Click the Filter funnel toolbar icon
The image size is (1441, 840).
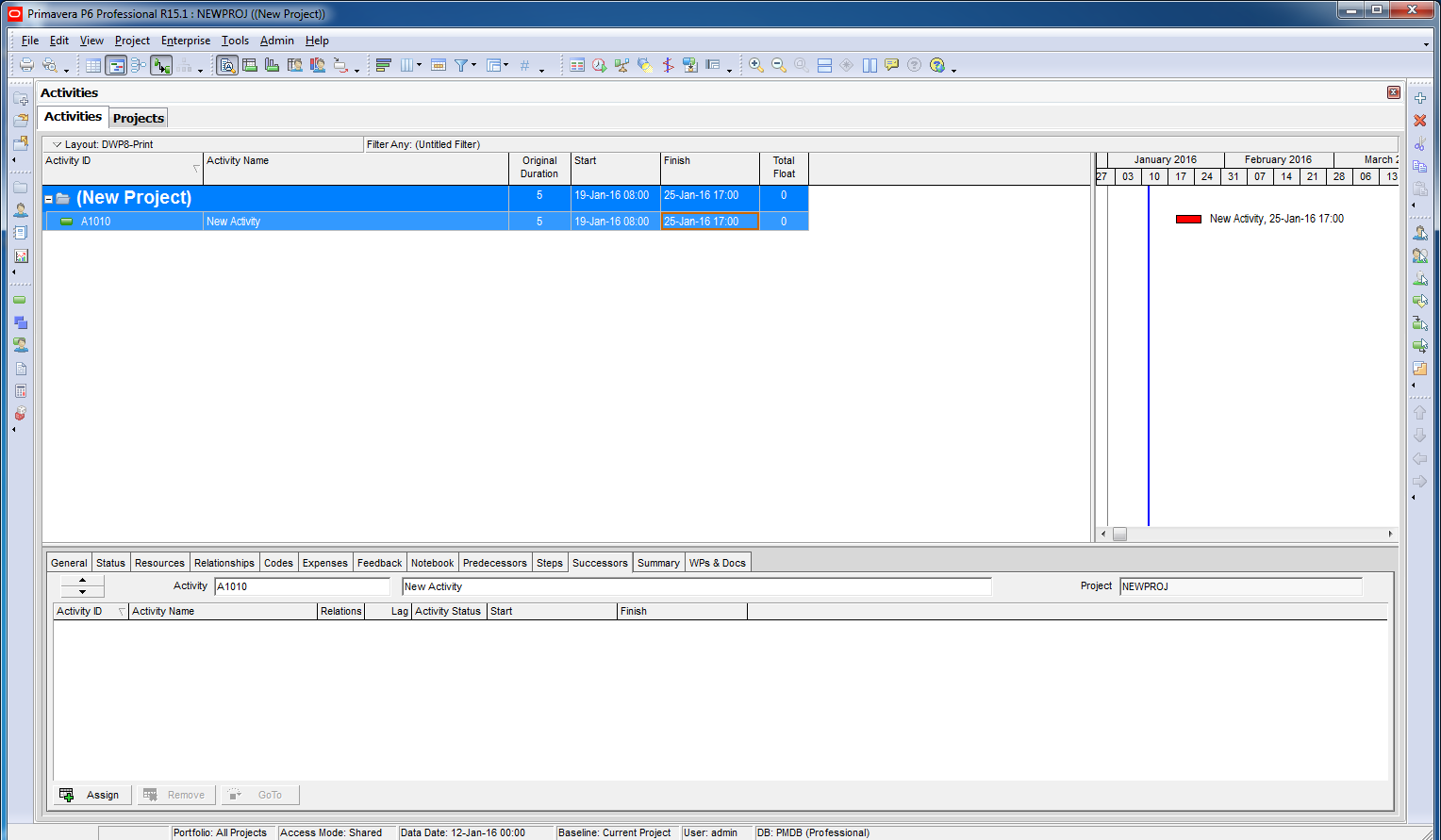tap(461, 65)
